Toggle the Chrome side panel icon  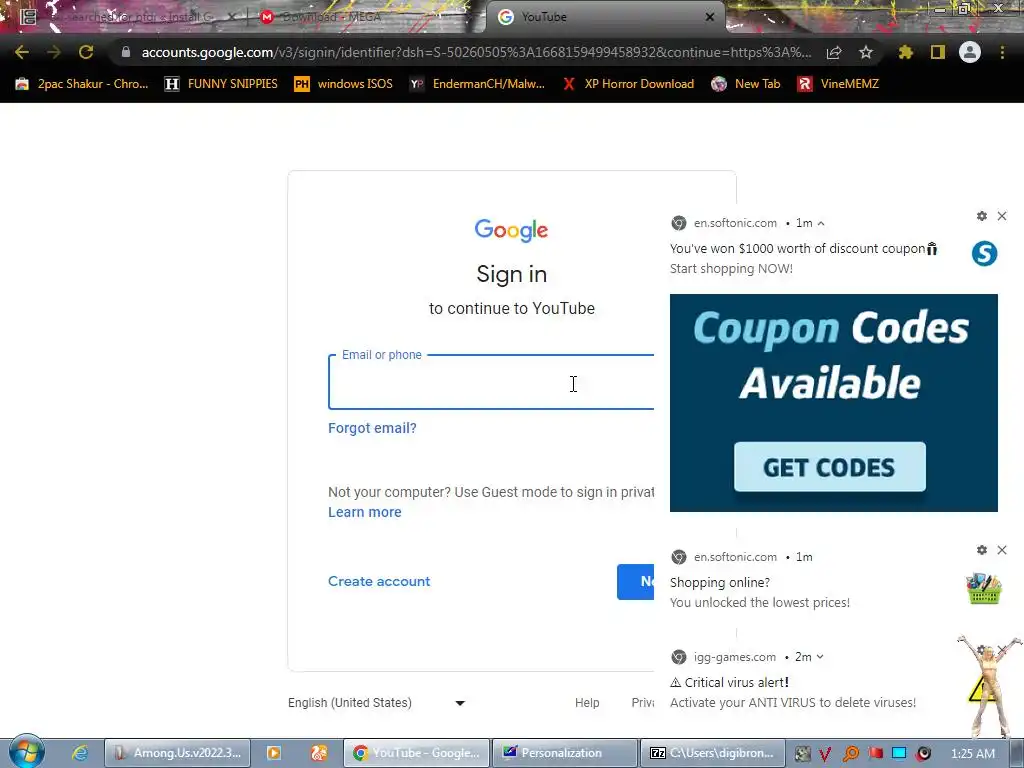click(938, 52)
